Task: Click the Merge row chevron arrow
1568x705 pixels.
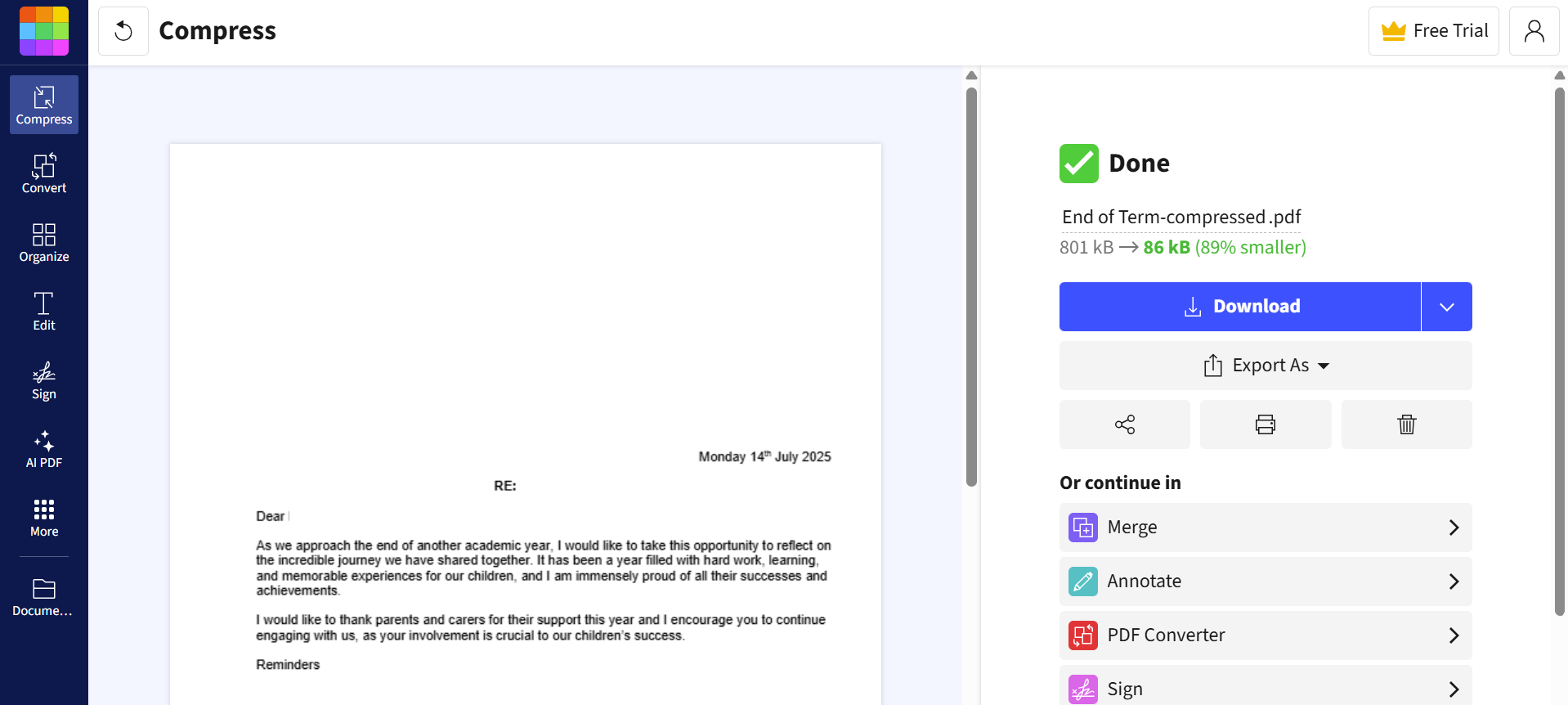Action: click(1454, 528)
